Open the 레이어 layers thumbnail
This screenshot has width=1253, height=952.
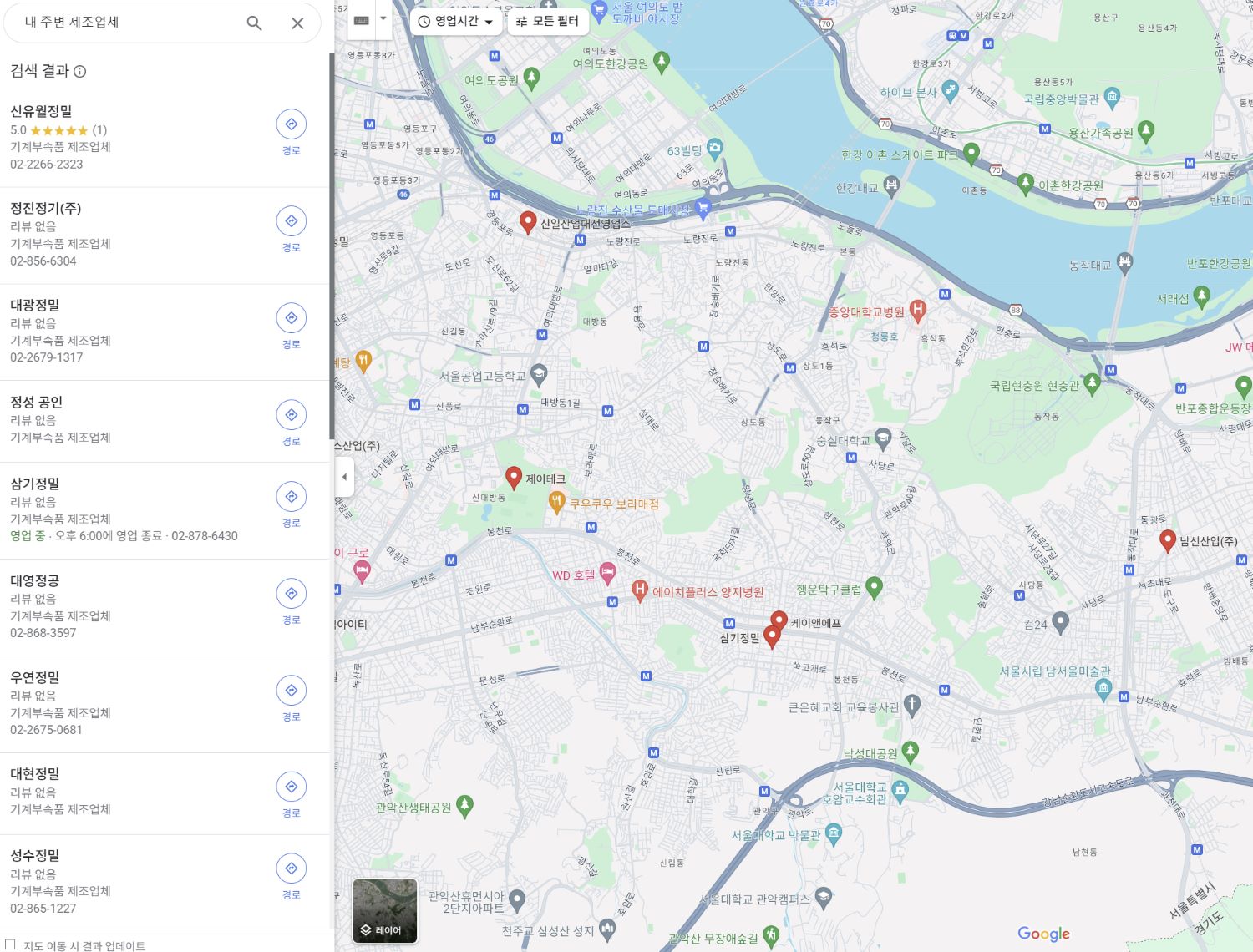click(384, 911)
